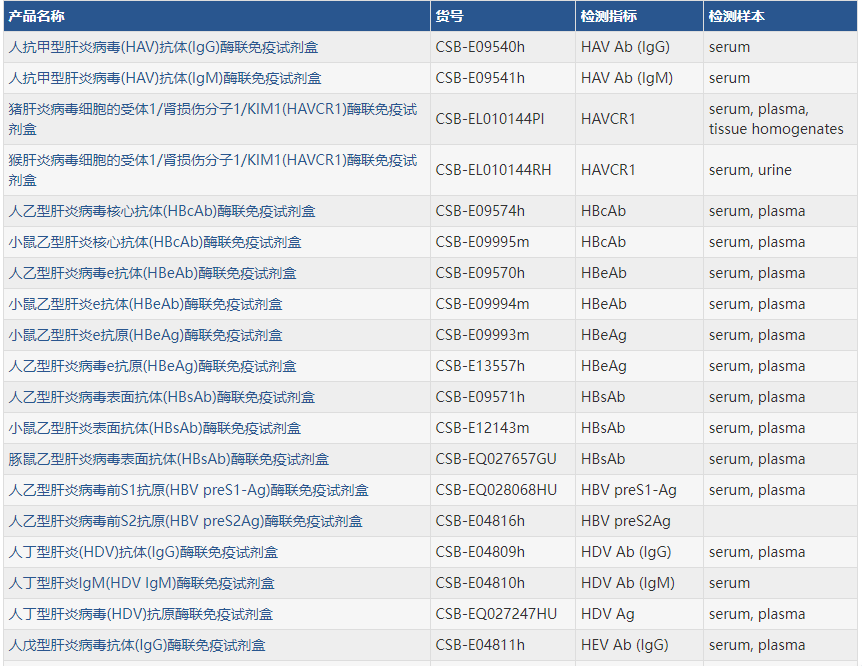862x666 pixels.
Task: Click the 检测样本 column header
Action: [x=737, y=16]
